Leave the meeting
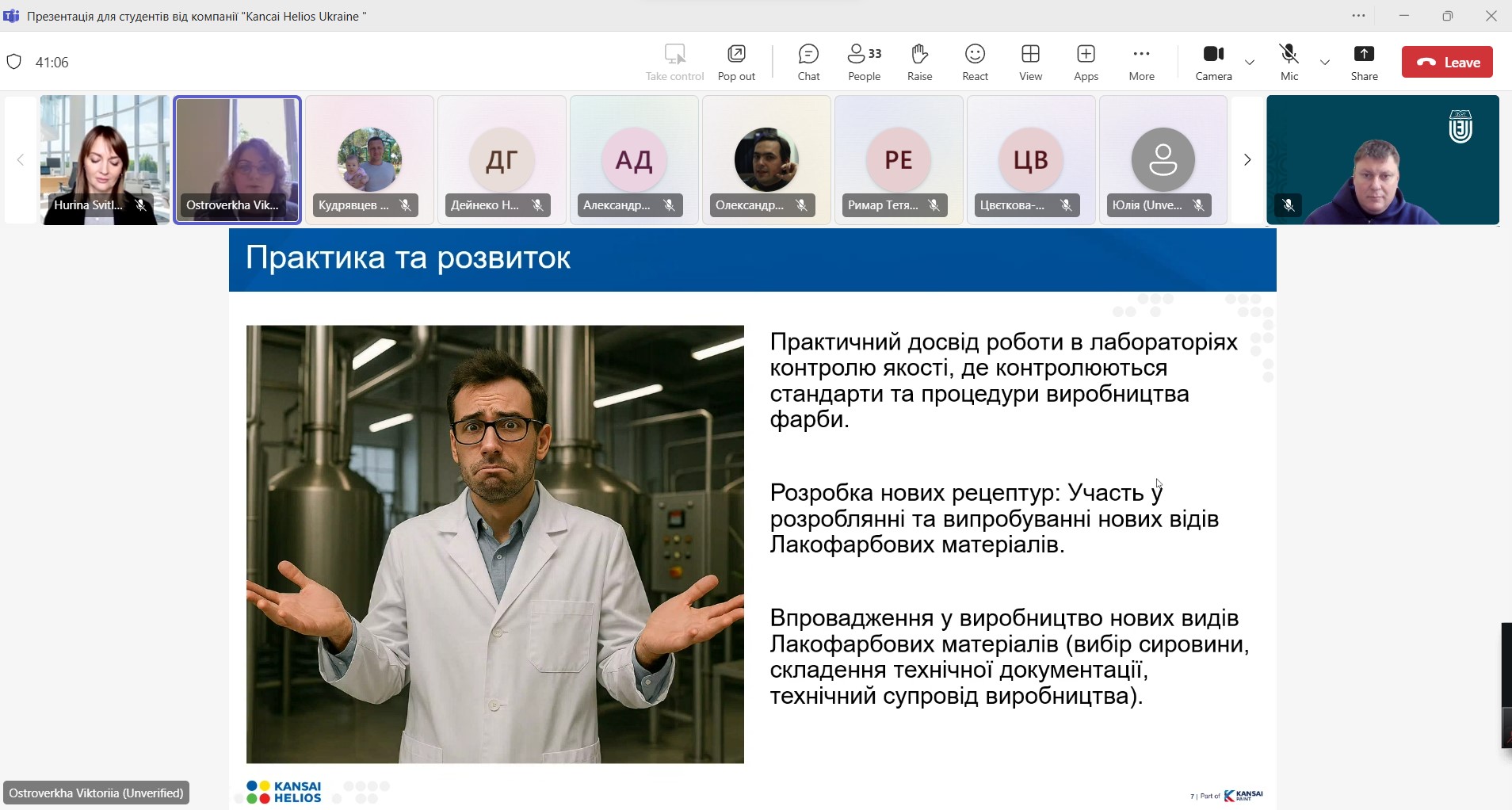Image resolution: width=1512 pixels, height=810 pixels. point(1447,62)
